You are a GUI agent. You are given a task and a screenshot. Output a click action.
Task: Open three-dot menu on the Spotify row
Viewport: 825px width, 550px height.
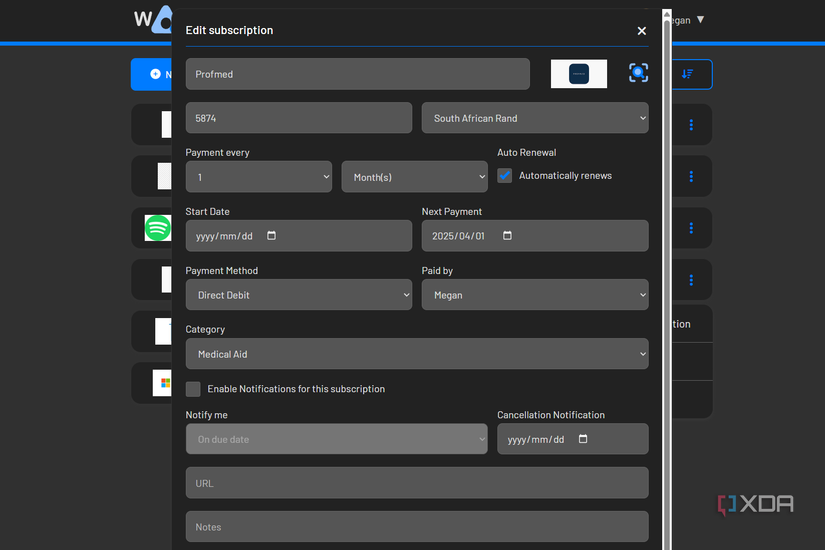(691, 228)
